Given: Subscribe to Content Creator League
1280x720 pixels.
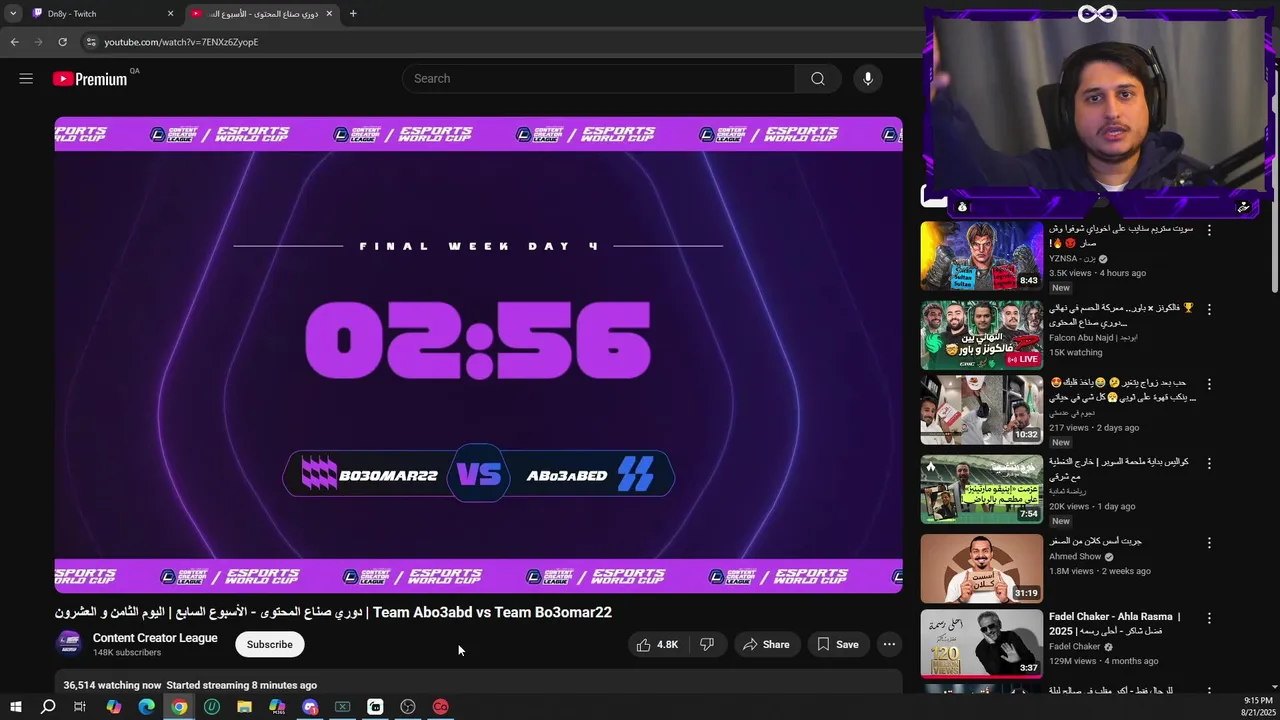Looking at the screenshot, I should (270, 644).
